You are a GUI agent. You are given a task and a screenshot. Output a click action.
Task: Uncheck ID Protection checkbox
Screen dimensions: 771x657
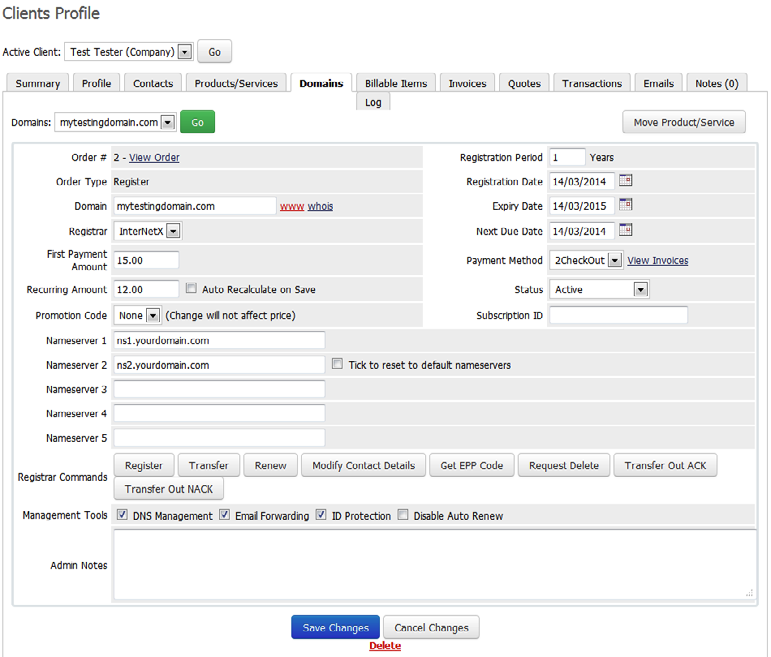click(x=321, y=515)
